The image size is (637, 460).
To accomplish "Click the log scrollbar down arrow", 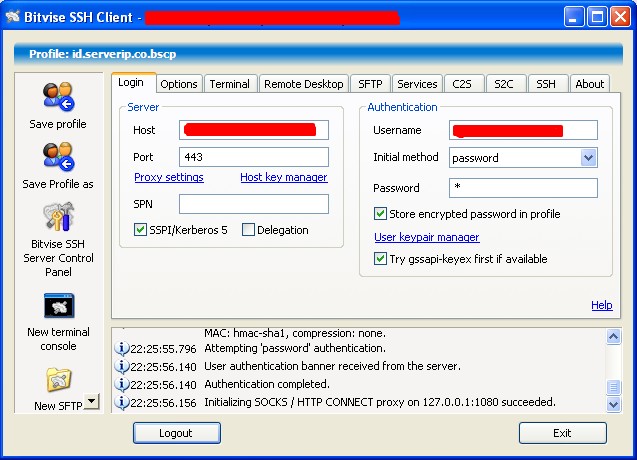I will (x=613, y=404).
